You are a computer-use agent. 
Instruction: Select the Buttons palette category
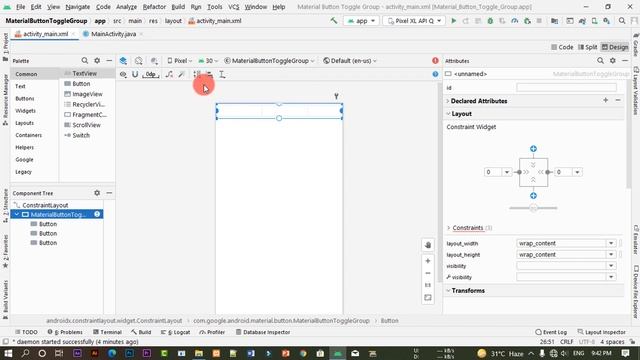tap(24, 98)
